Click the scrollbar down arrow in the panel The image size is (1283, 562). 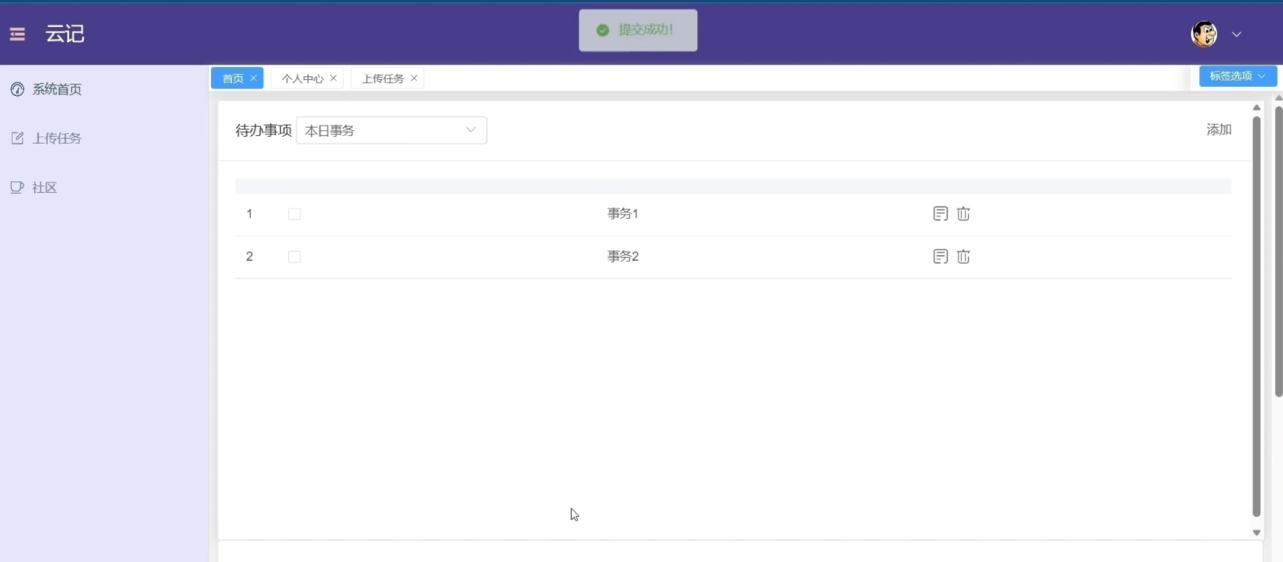(1257, 533)
